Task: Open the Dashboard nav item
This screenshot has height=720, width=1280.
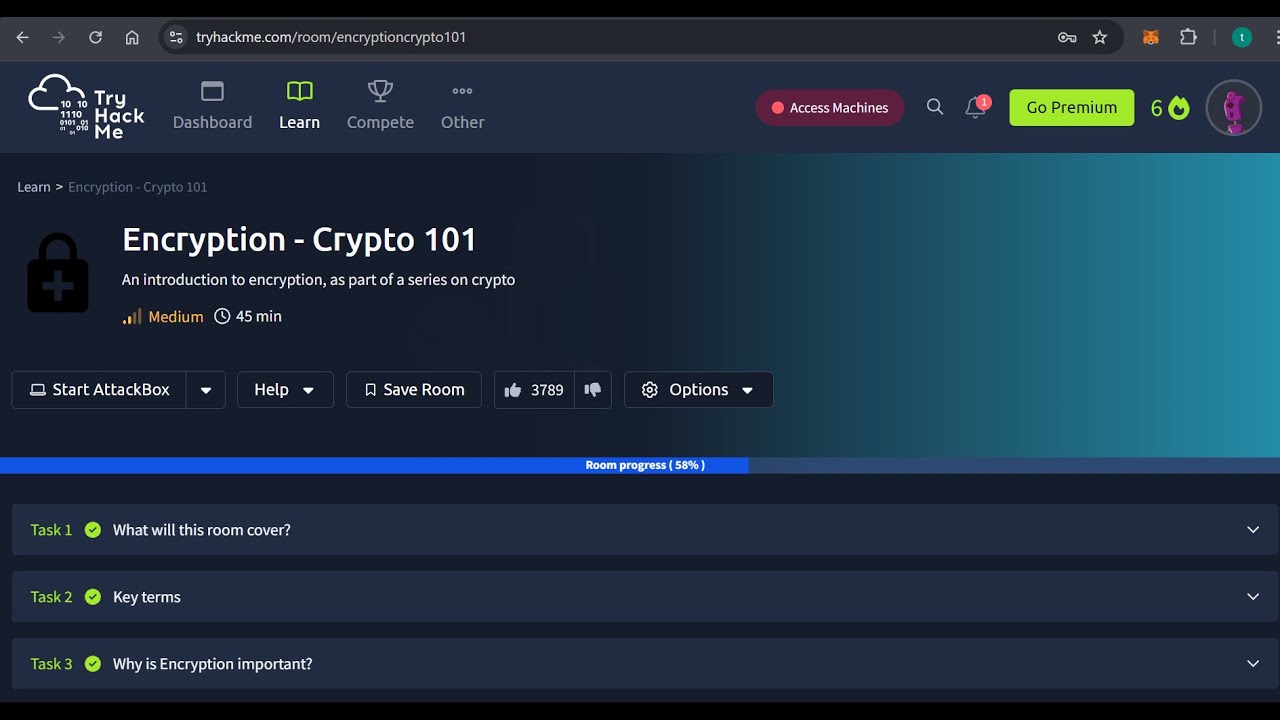Action: click(212, 107)
